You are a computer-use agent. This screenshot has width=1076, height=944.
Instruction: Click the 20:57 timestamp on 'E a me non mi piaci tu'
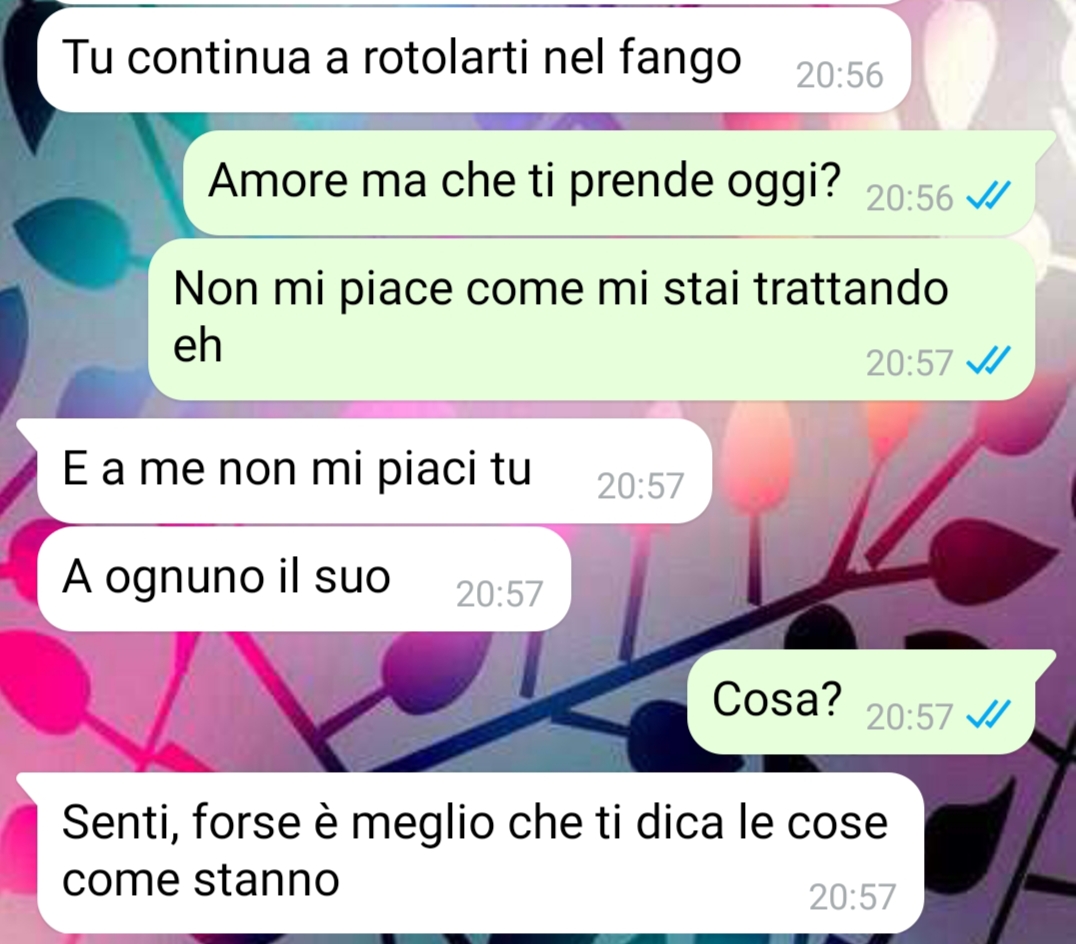[640, 486]
